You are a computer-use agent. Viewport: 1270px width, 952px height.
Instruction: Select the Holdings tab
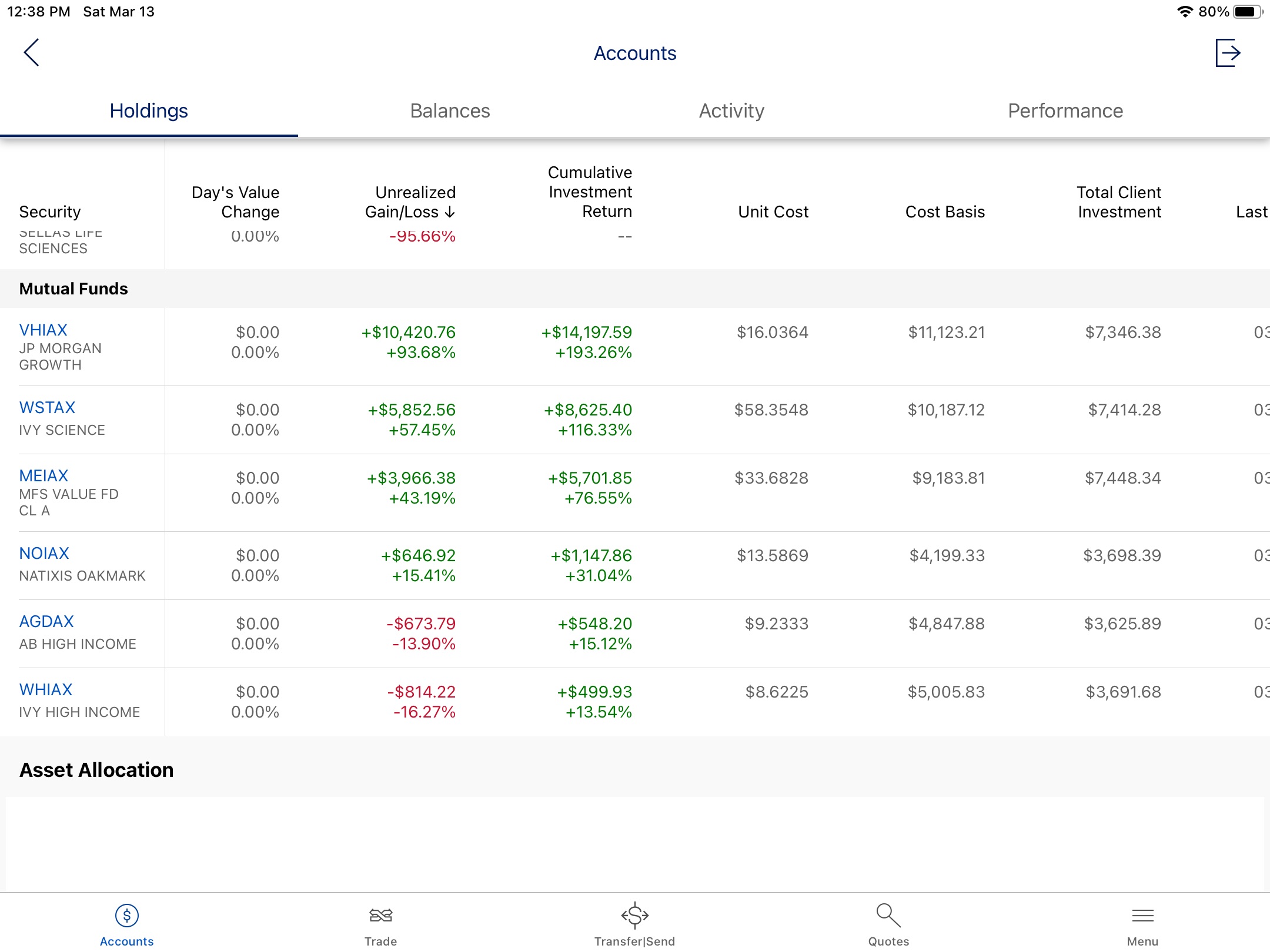149,110
